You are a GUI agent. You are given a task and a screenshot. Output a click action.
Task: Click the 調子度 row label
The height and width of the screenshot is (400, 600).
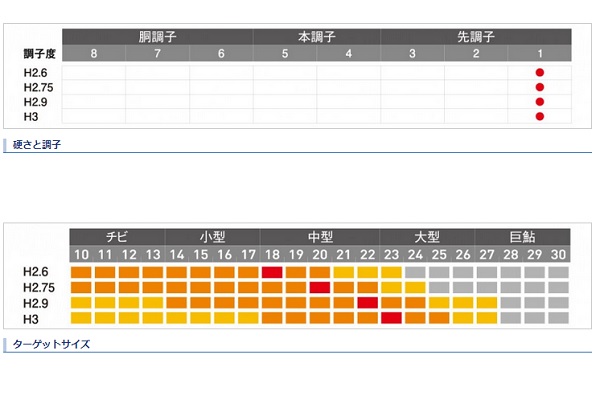click(x=42, y=53)
